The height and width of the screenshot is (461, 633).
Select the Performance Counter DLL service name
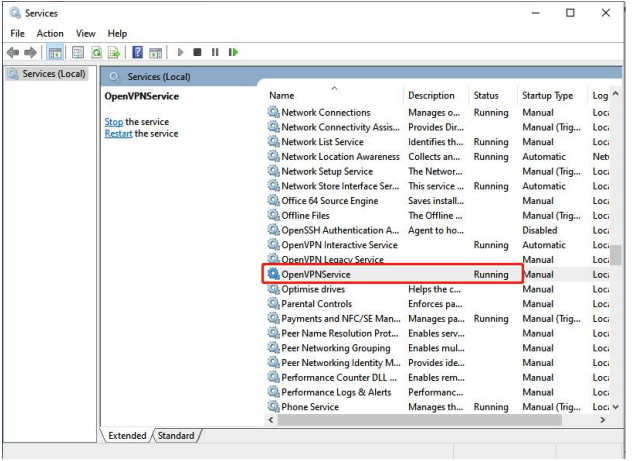pyautogui.click(x=339, y=377)
